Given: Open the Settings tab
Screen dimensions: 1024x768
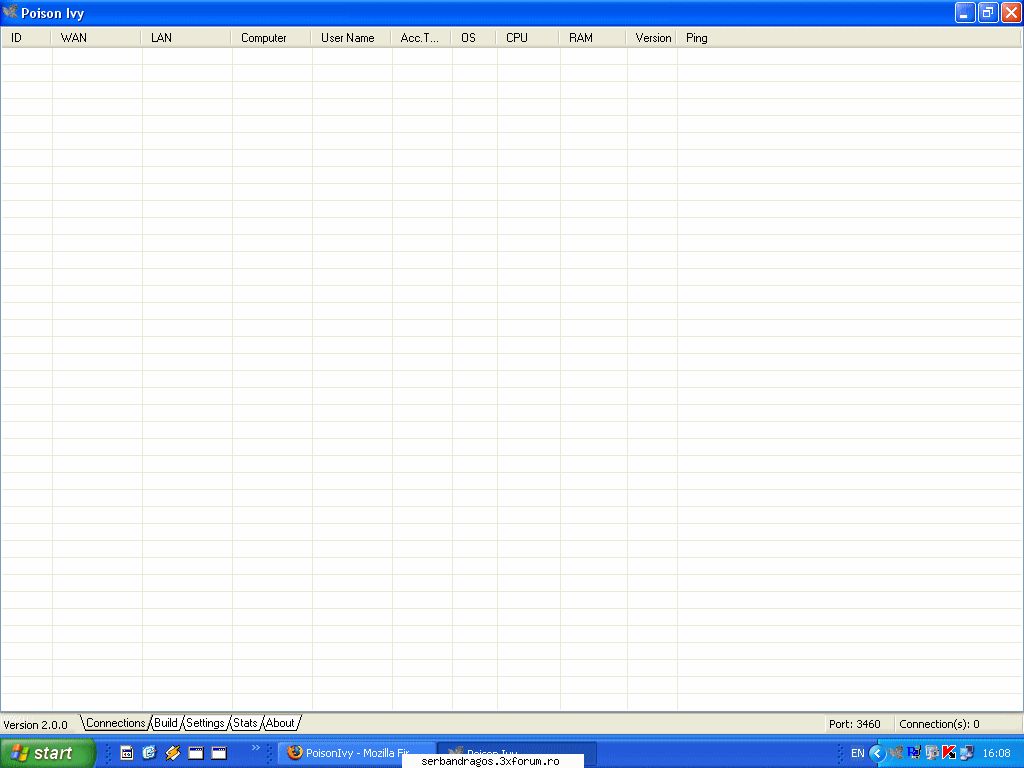Looking at the screenshot, I should 205,723.
